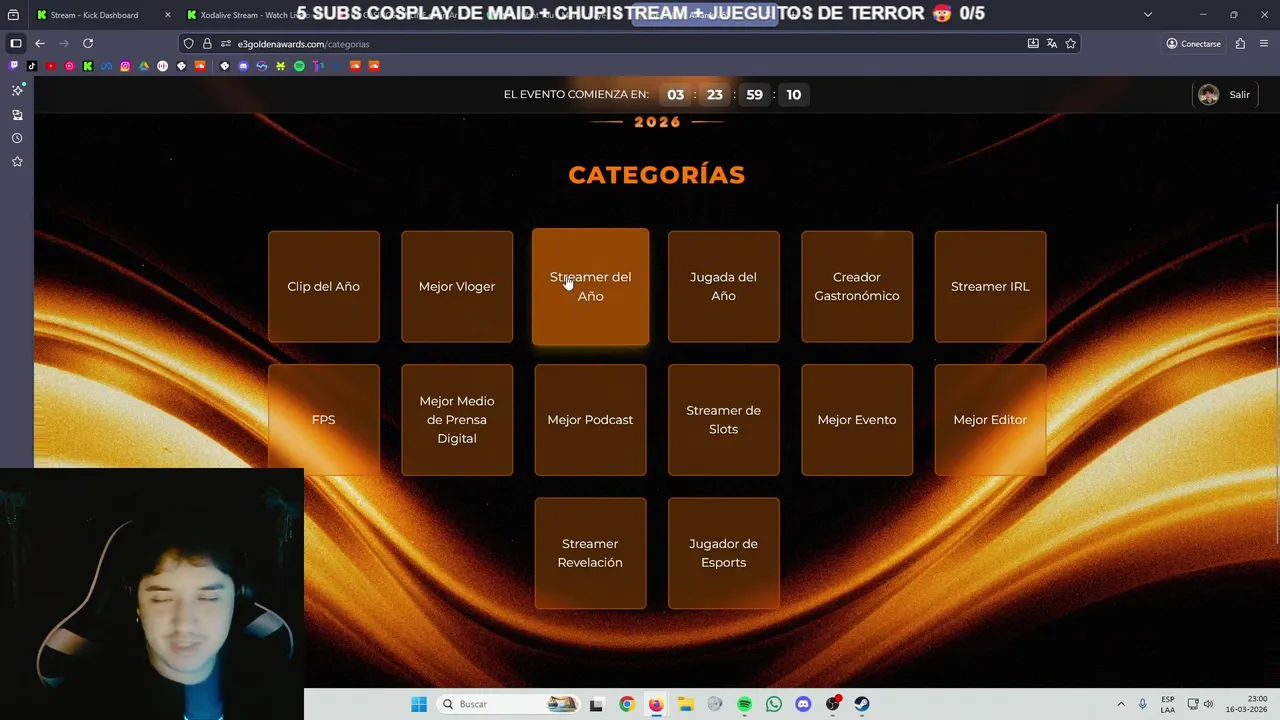Viewport: 1280px width, 720px height.
Task: Click the microphone icon in system tray
Action: coord(1142,704)
